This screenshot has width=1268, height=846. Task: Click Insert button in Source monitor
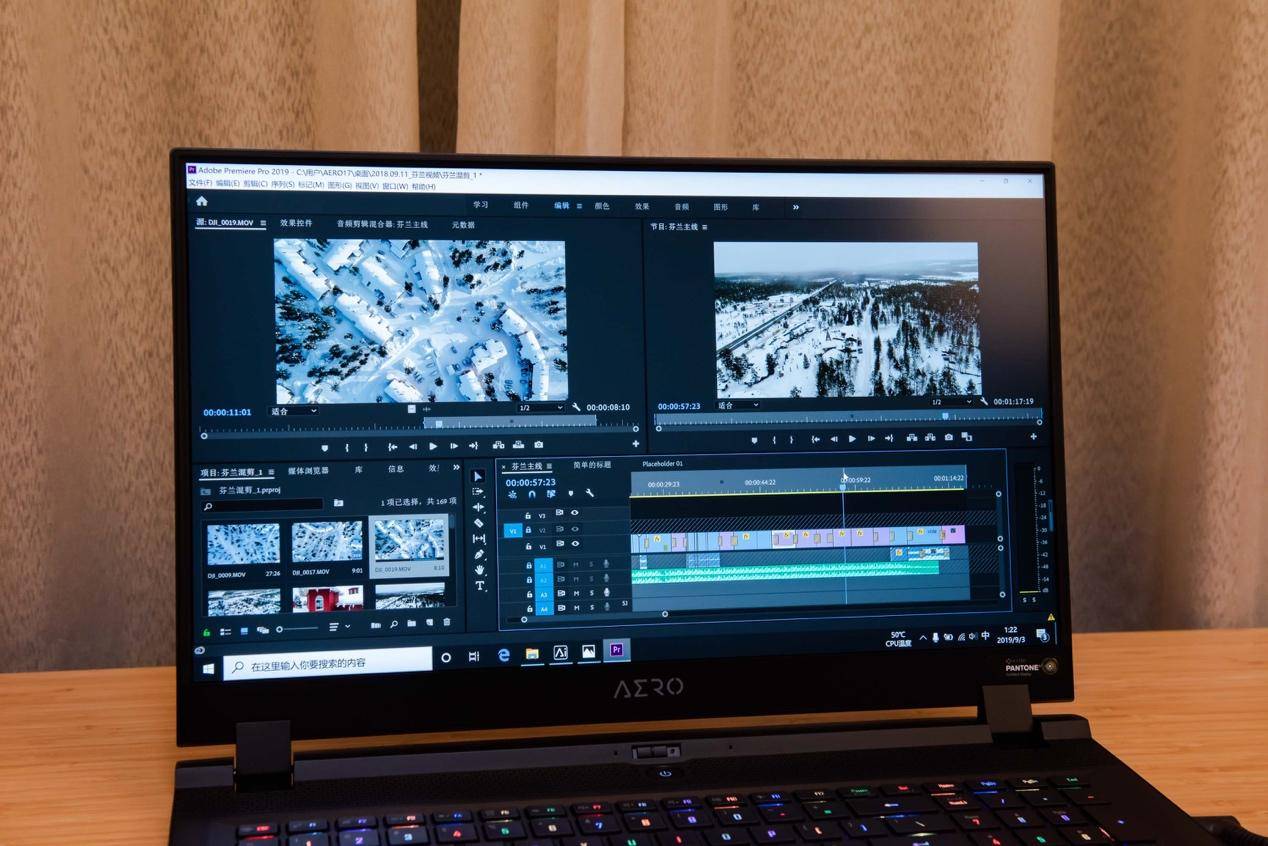click(498, 445)
